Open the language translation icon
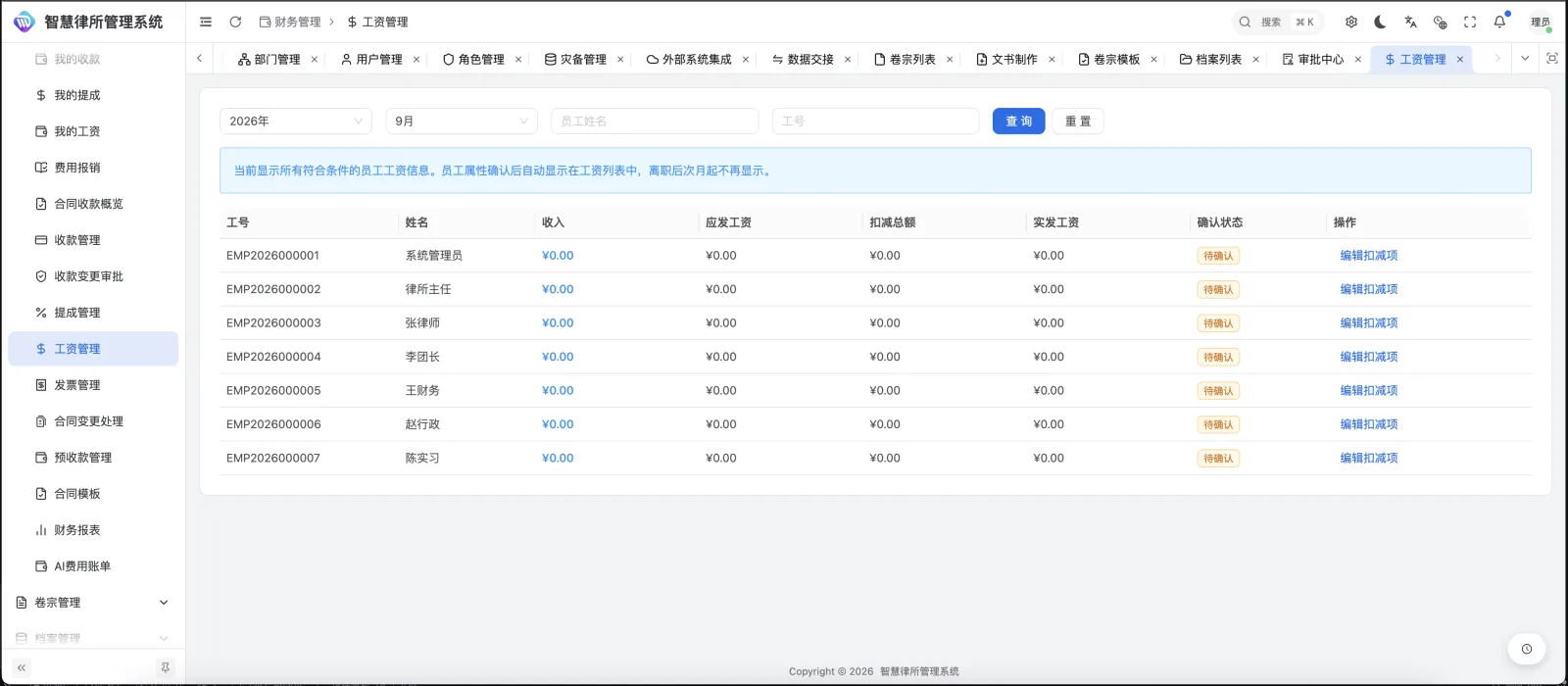This screenshot has width=1568, height=686. tap(1410, 22)
